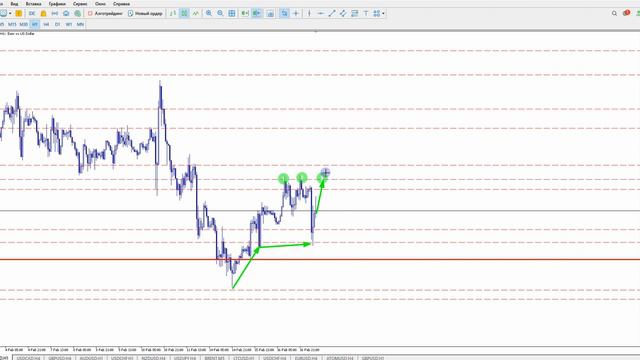Switch chart to Candlesticks type
Screen dimensions: 640x360
(x=184, y=13)
